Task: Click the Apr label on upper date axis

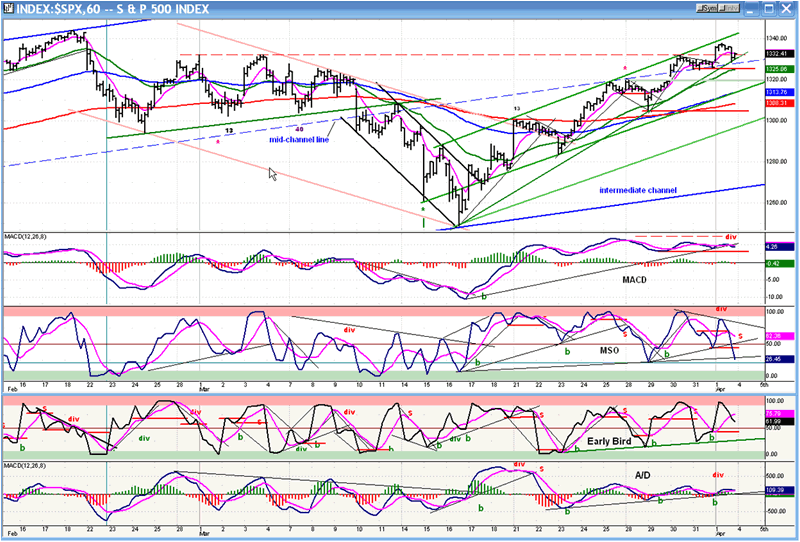Action: pos(718,388)
